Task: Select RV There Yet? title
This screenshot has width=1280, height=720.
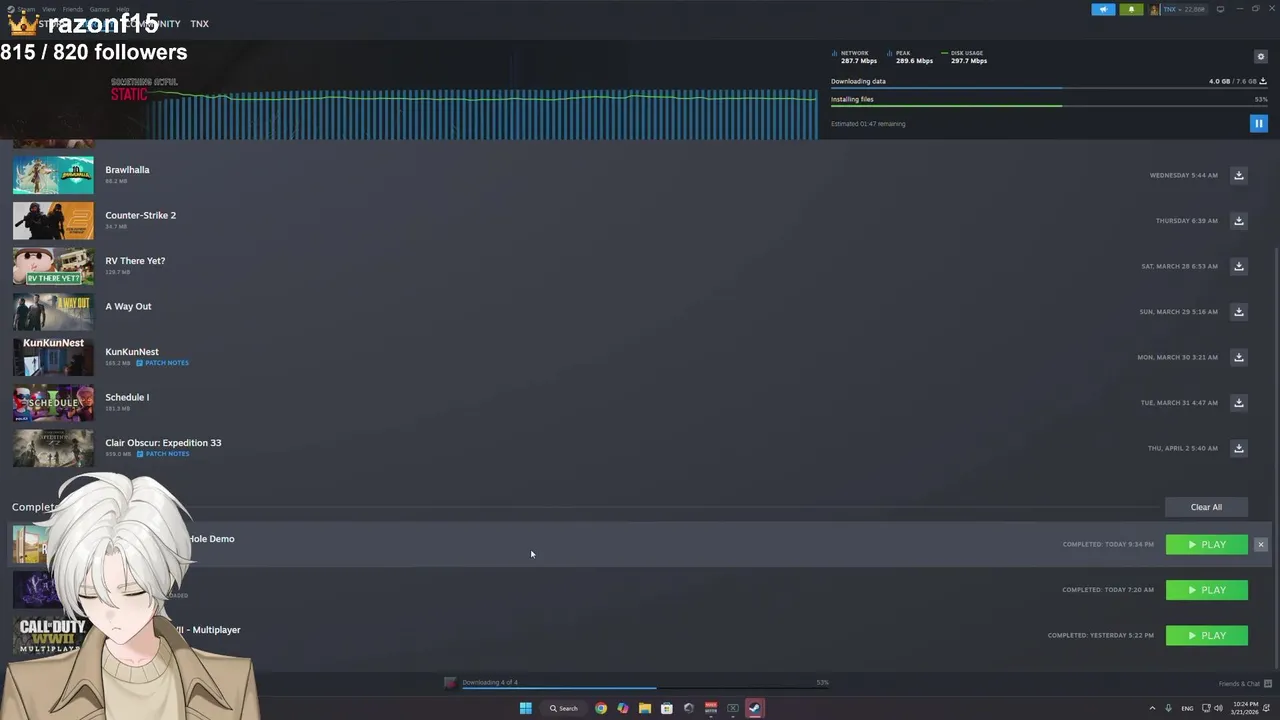Action: (x=135, y=261)
